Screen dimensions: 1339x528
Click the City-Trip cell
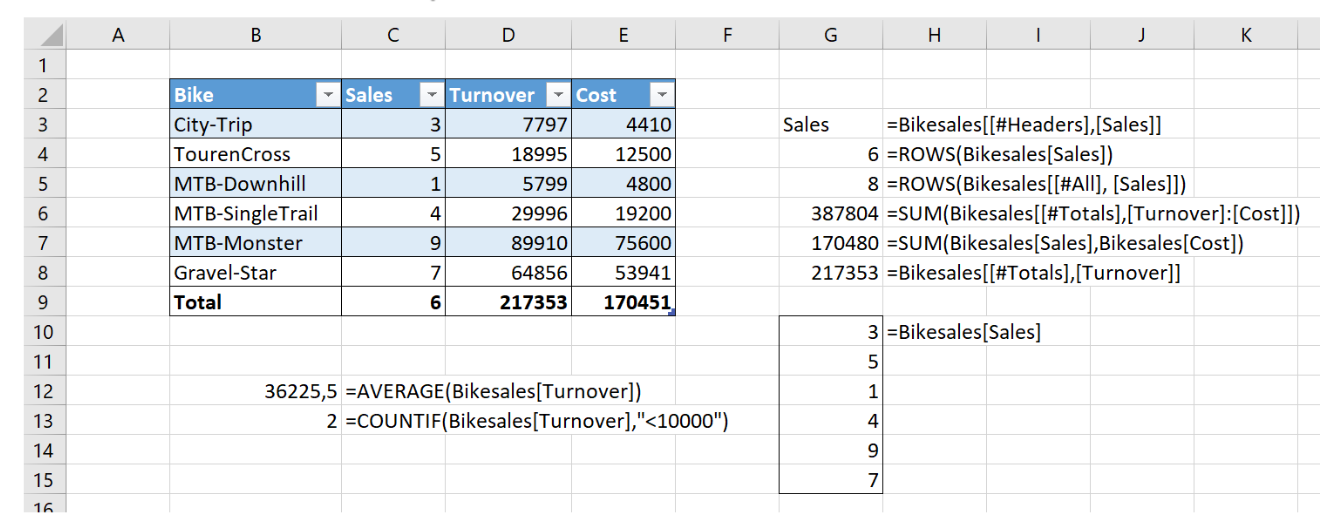256,125
